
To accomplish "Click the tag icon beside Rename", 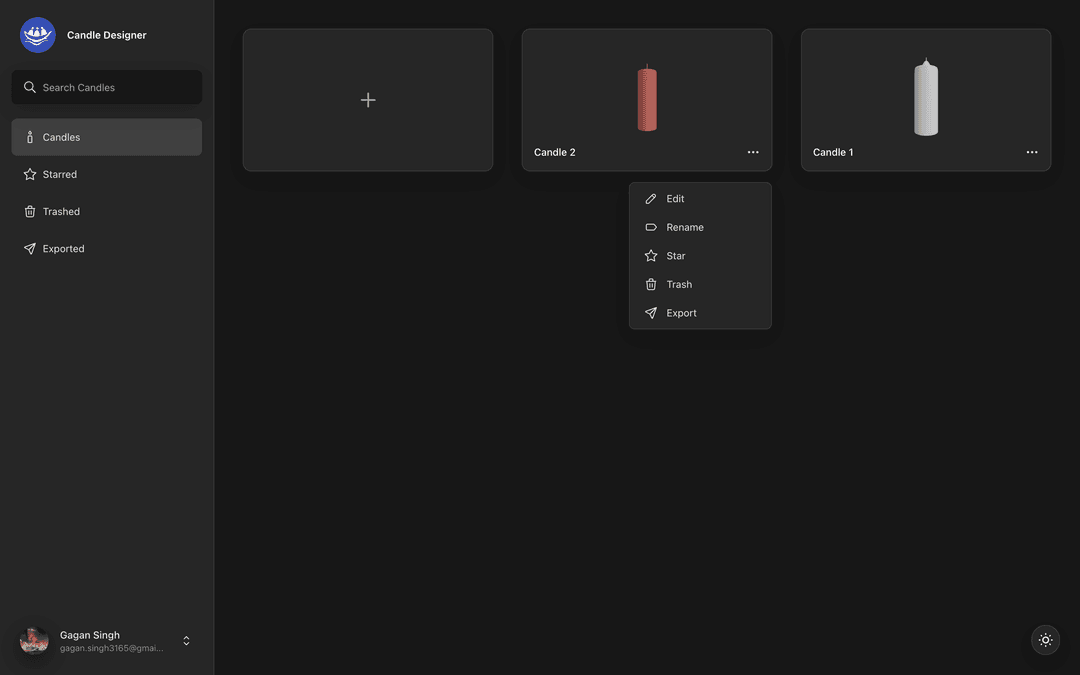I will (x=651, y=227).
